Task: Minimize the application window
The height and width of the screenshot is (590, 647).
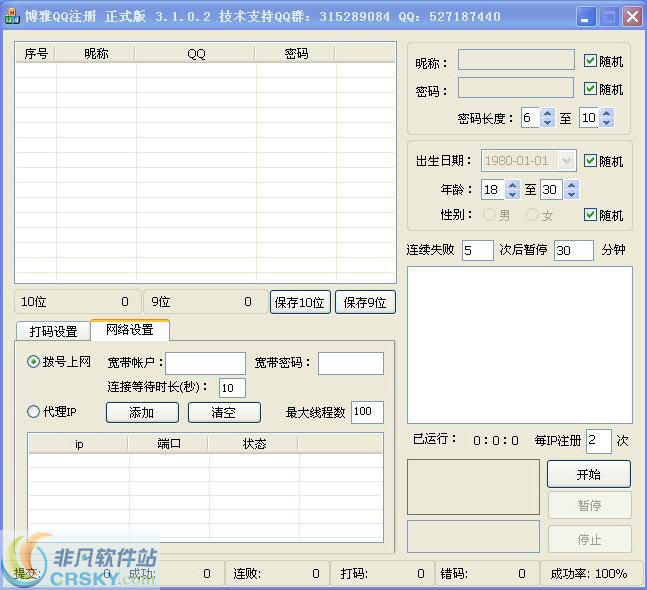Action: point(585,17)
